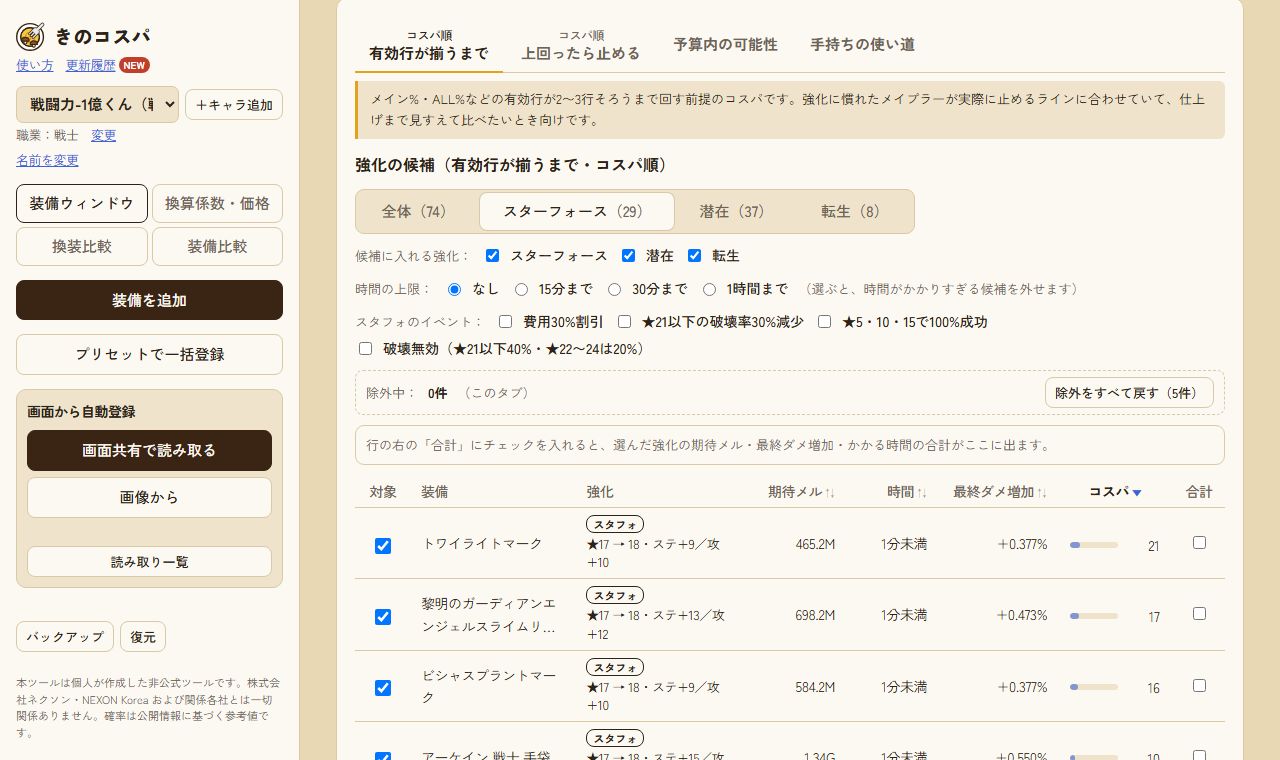Check 合計 box for ビシャスプラントマーク row
The height and width of the screenshot is (760, 1280).
[x=1199, y=686]
